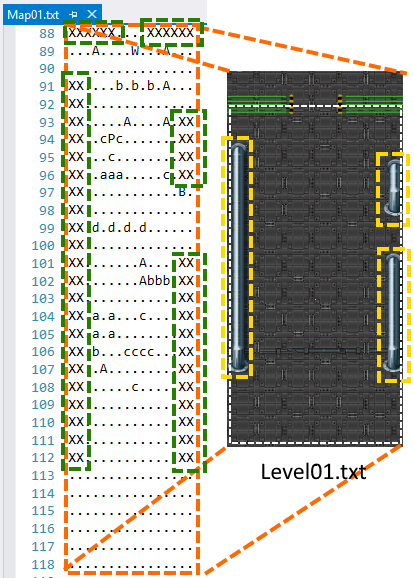The image size is (414, 578).
Task: Click the B character on line 97
Action: pyautogui.click(x=182, y=192)
